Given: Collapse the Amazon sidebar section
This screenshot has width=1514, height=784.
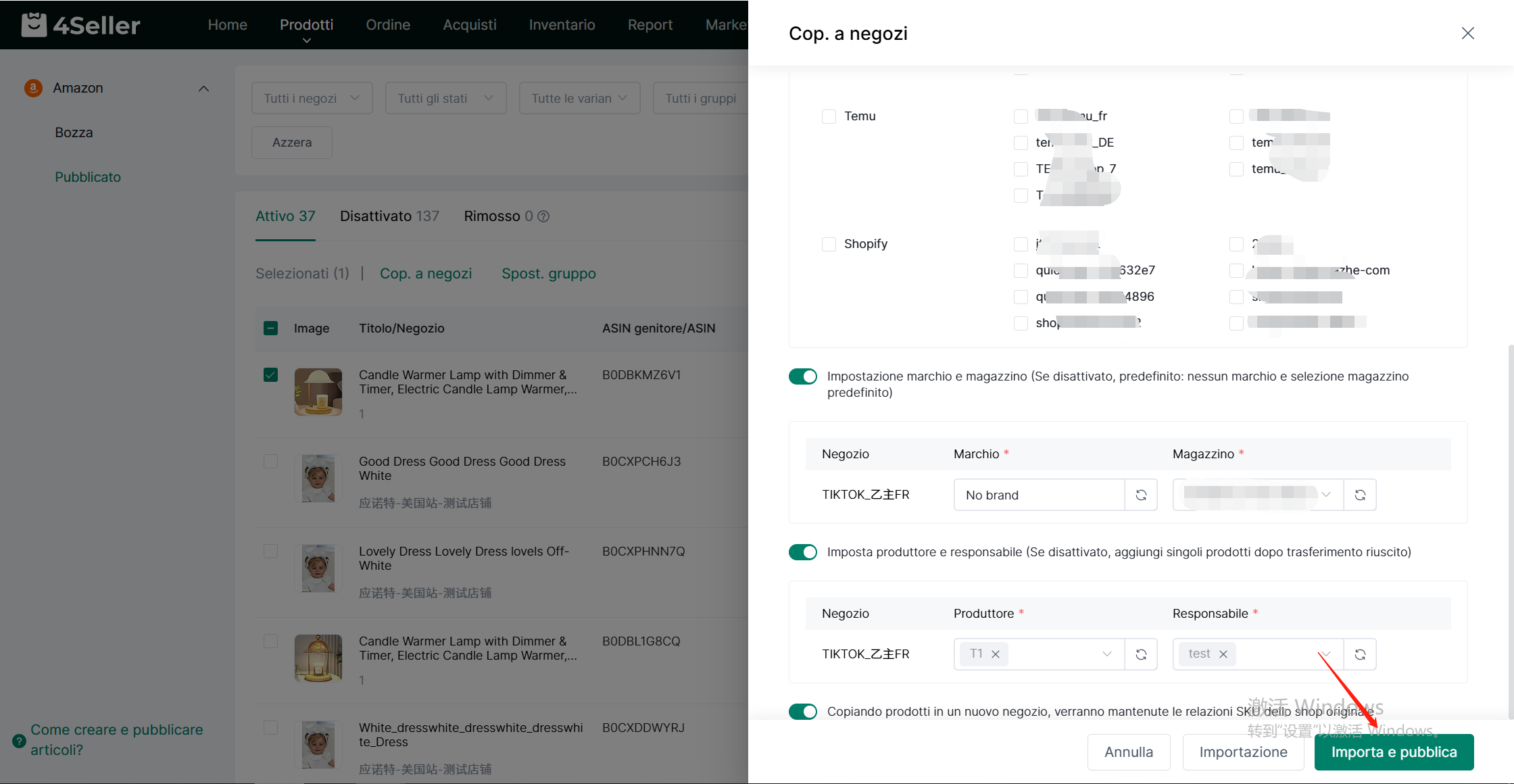Looking at the screenshot, I should (x=203, y=89).
